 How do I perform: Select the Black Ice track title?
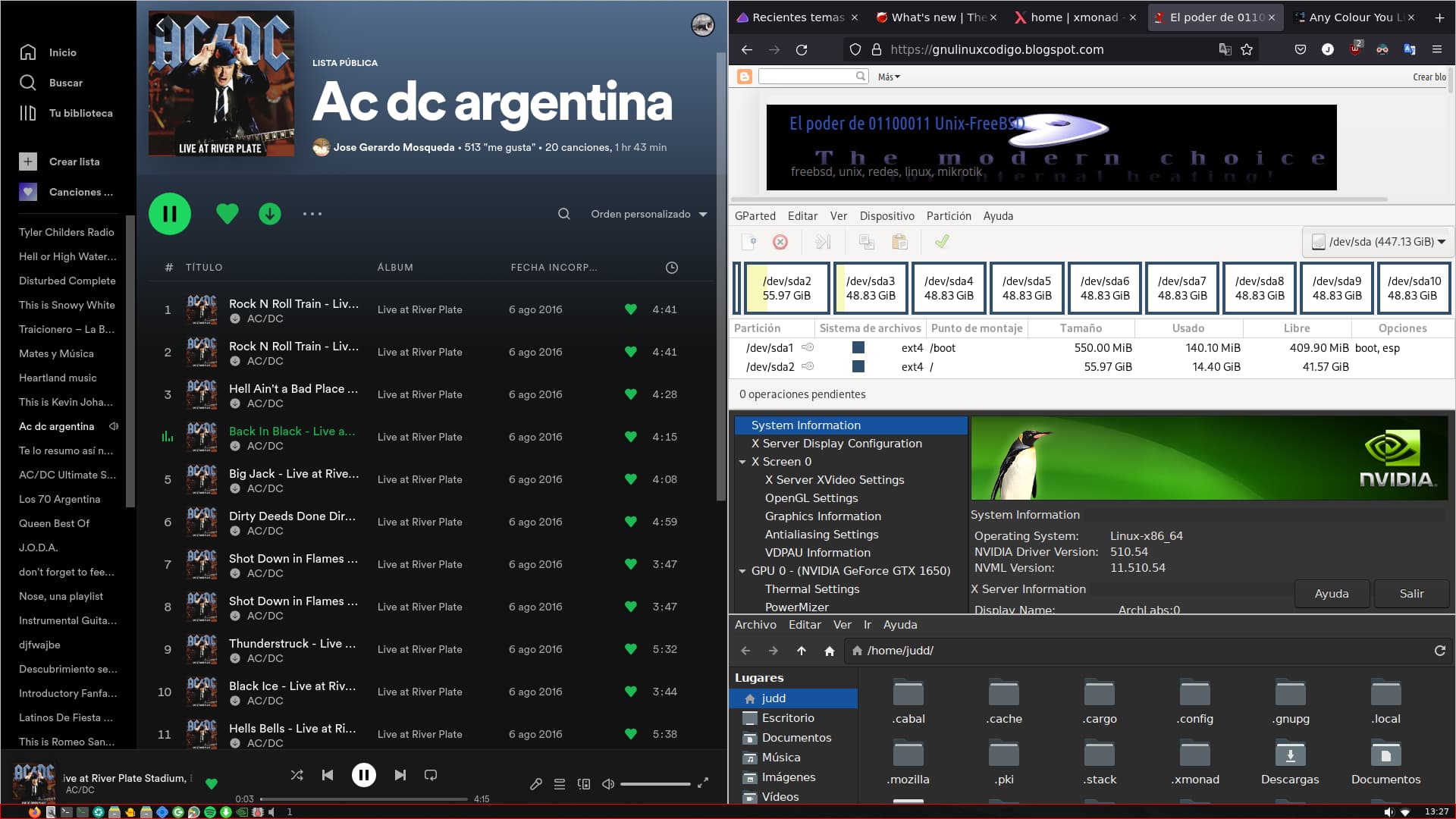pos(292,686)
